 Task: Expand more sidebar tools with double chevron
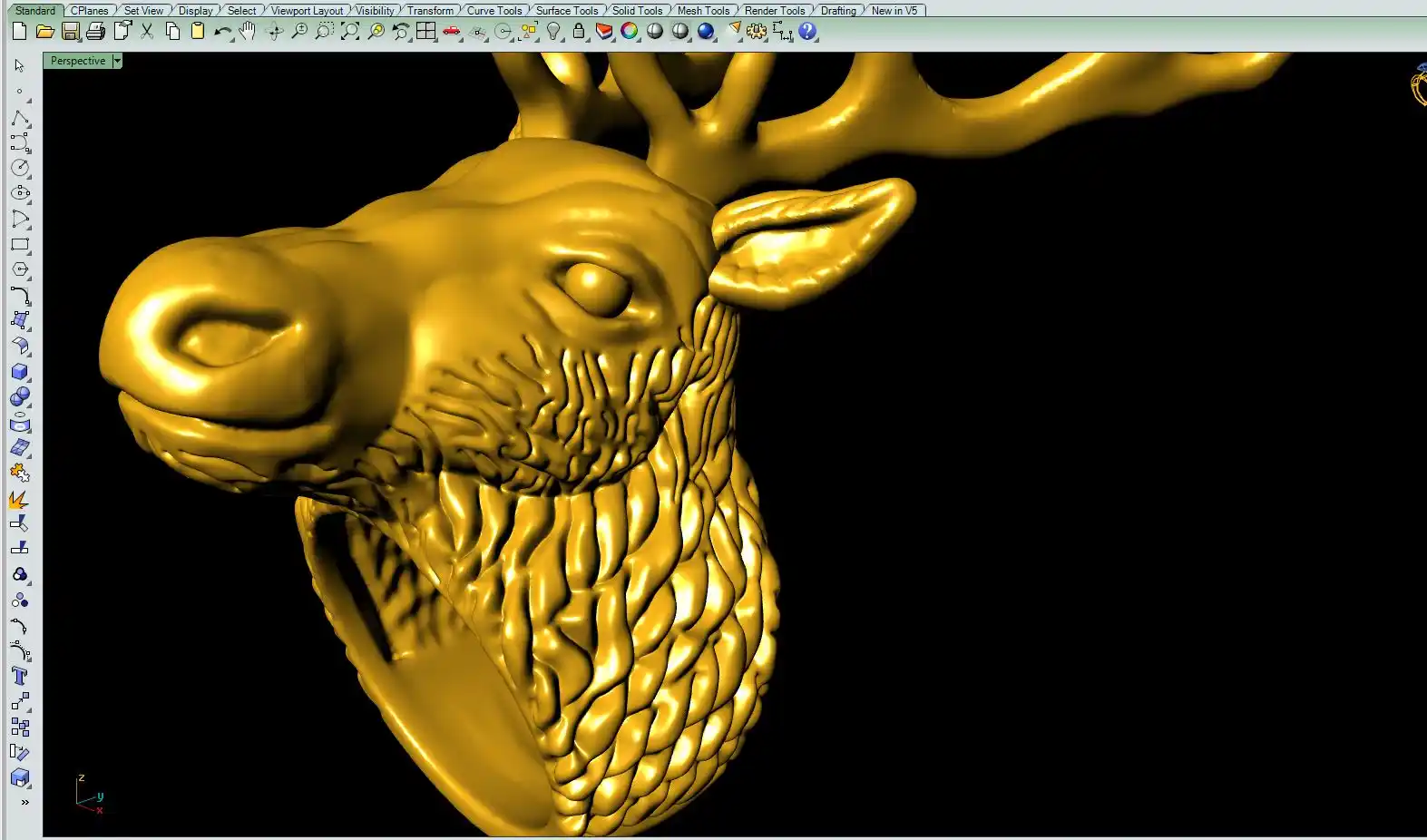[x=24, y=802]
